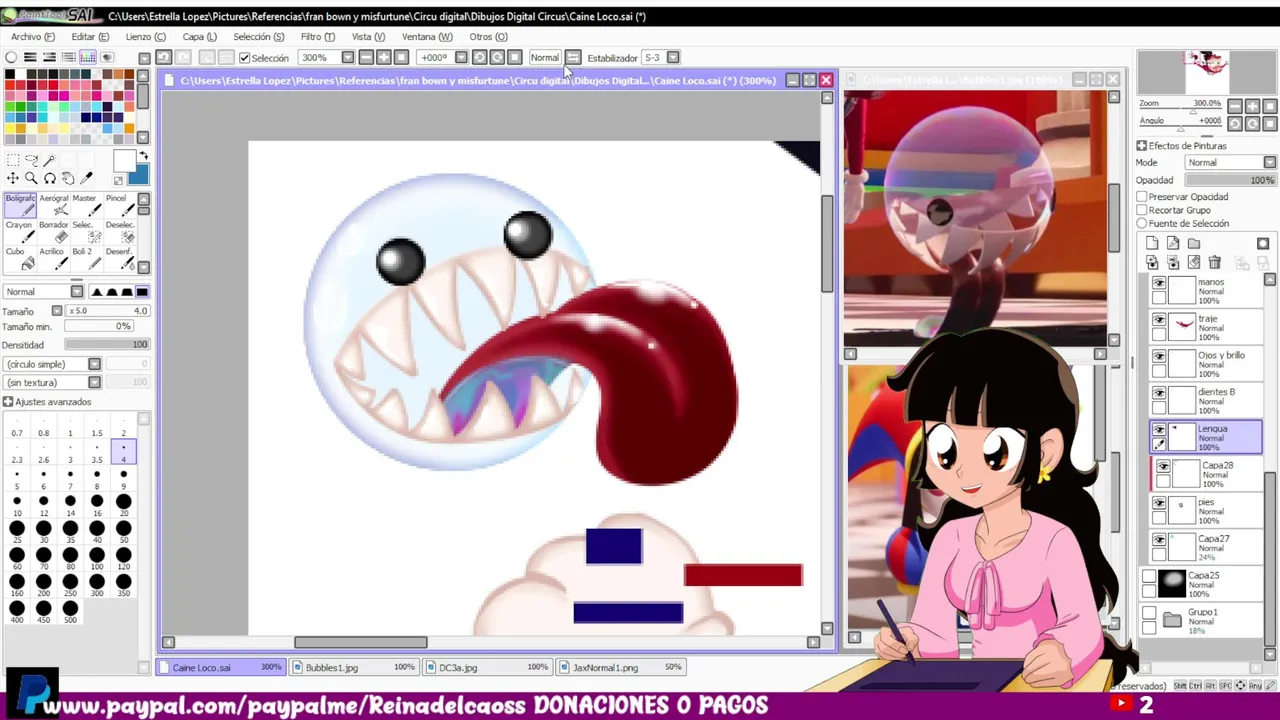The width and height of the screenshot is (1280, 720).
Task: Select the Hand pan tool
Action: coord(68,178)
